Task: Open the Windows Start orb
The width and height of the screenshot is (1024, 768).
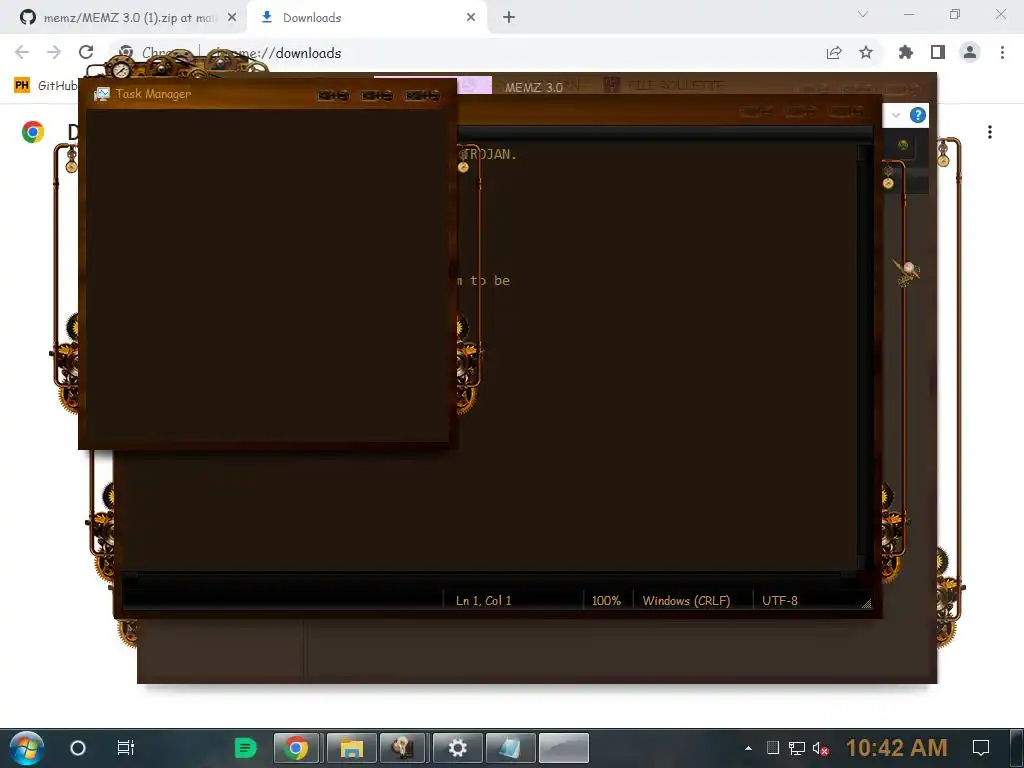Action: pyautogui.click(x=27, y=748)
